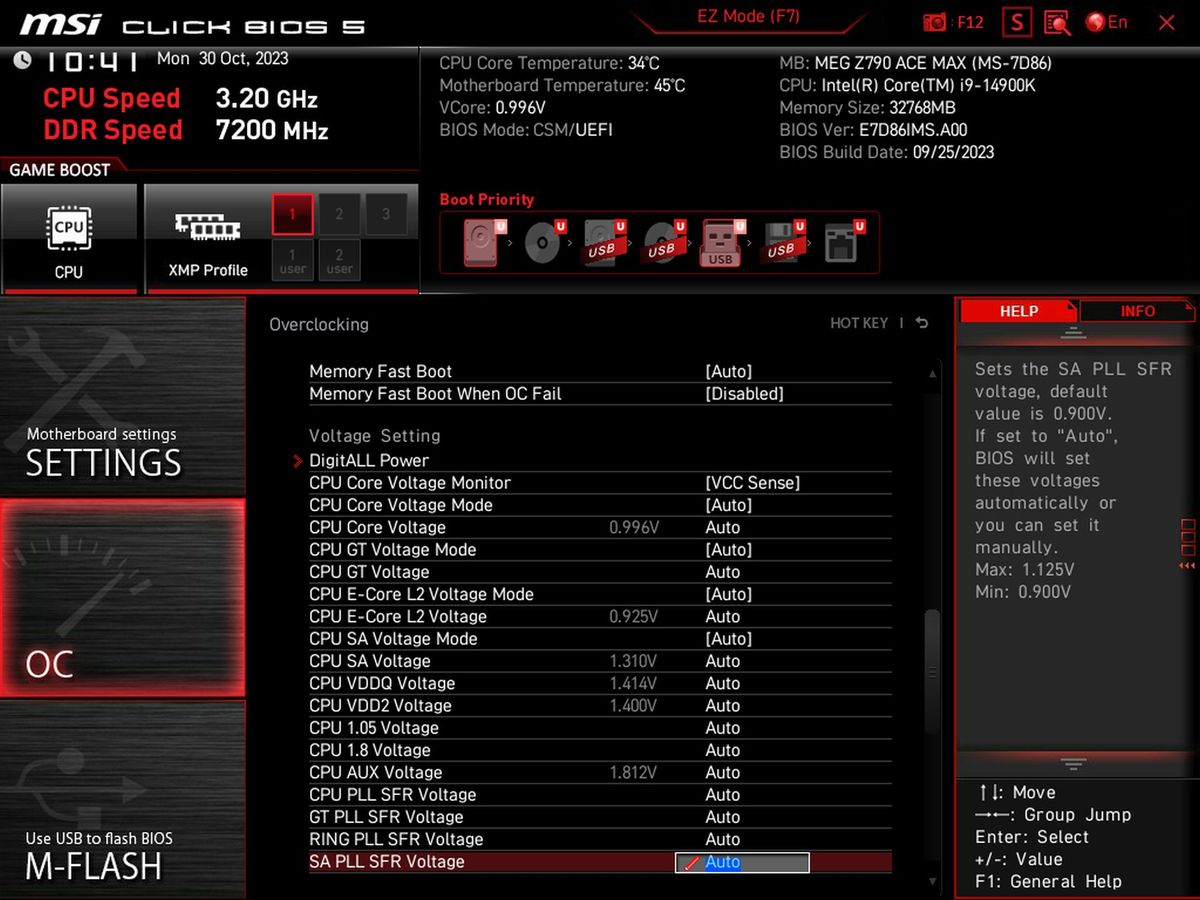1200x900 pixels.
Task: Close the BIOS with the X button
Action: click(x=1167, y=22)
